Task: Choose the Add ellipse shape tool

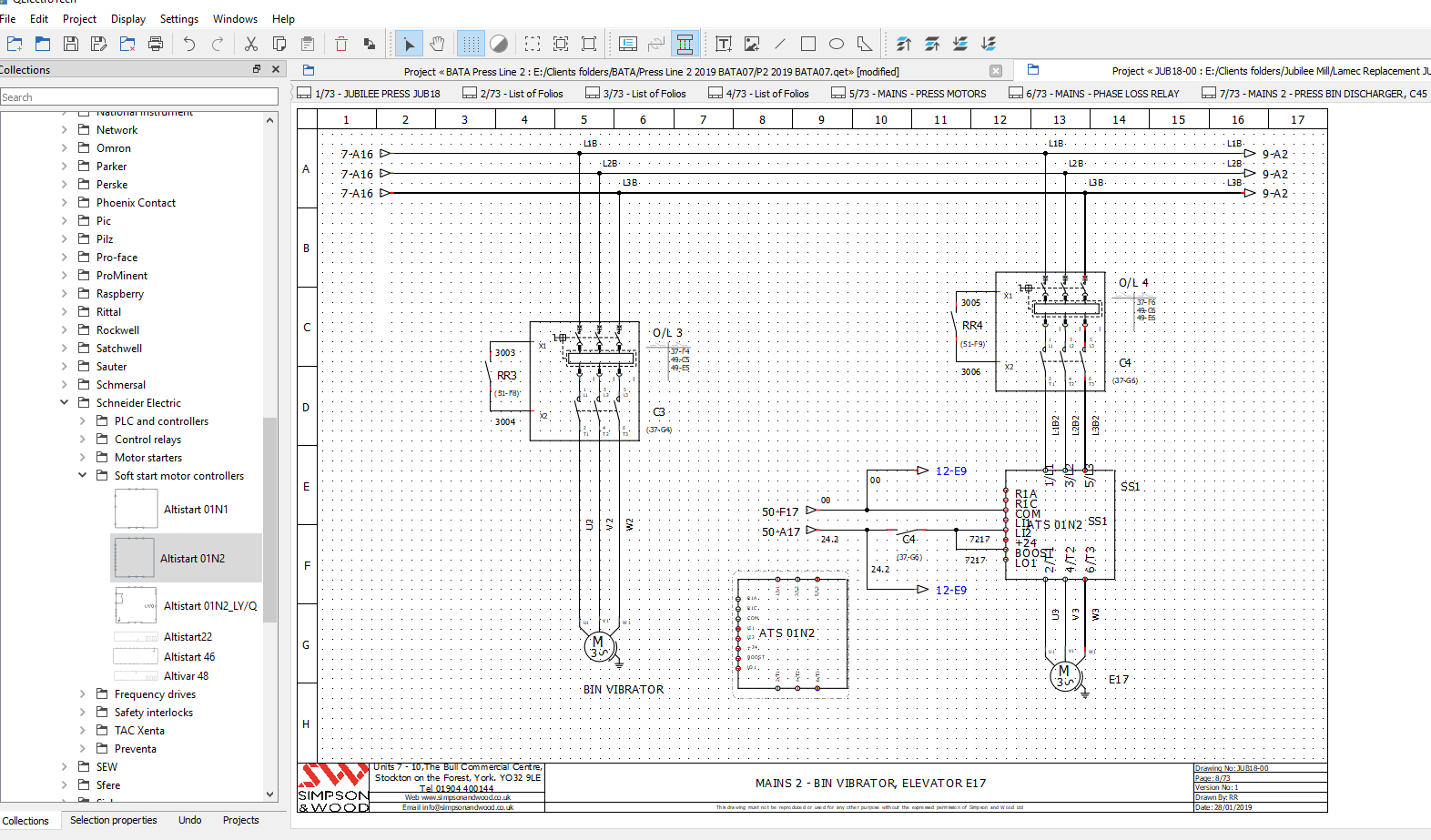Action: [x=837, y=44]
